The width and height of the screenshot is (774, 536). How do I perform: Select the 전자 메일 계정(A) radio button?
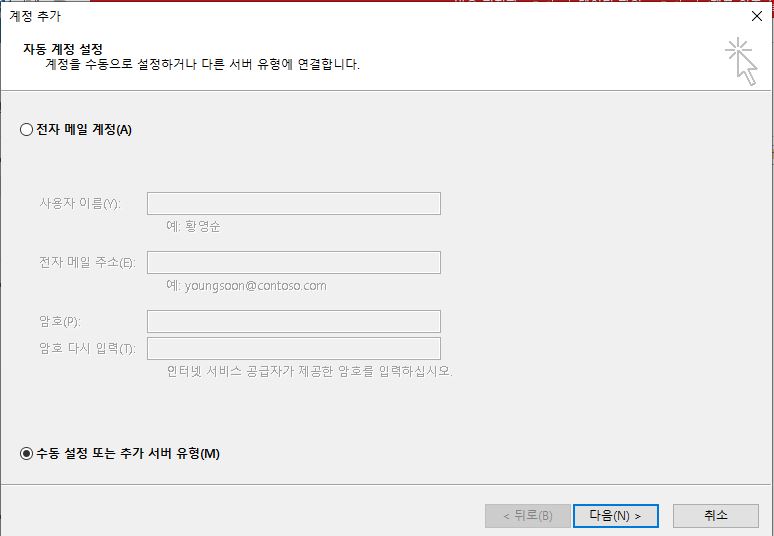pyautogui.click(x=27, y=130)
